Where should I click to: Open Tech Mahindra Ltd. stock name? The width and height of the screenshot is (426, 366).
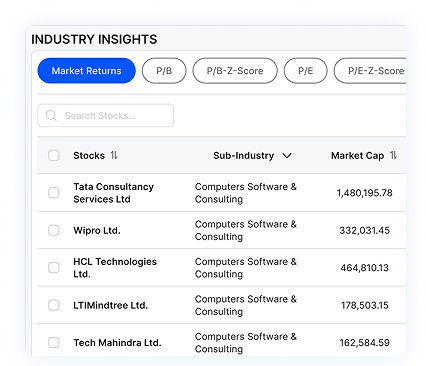tap(117, 343)
